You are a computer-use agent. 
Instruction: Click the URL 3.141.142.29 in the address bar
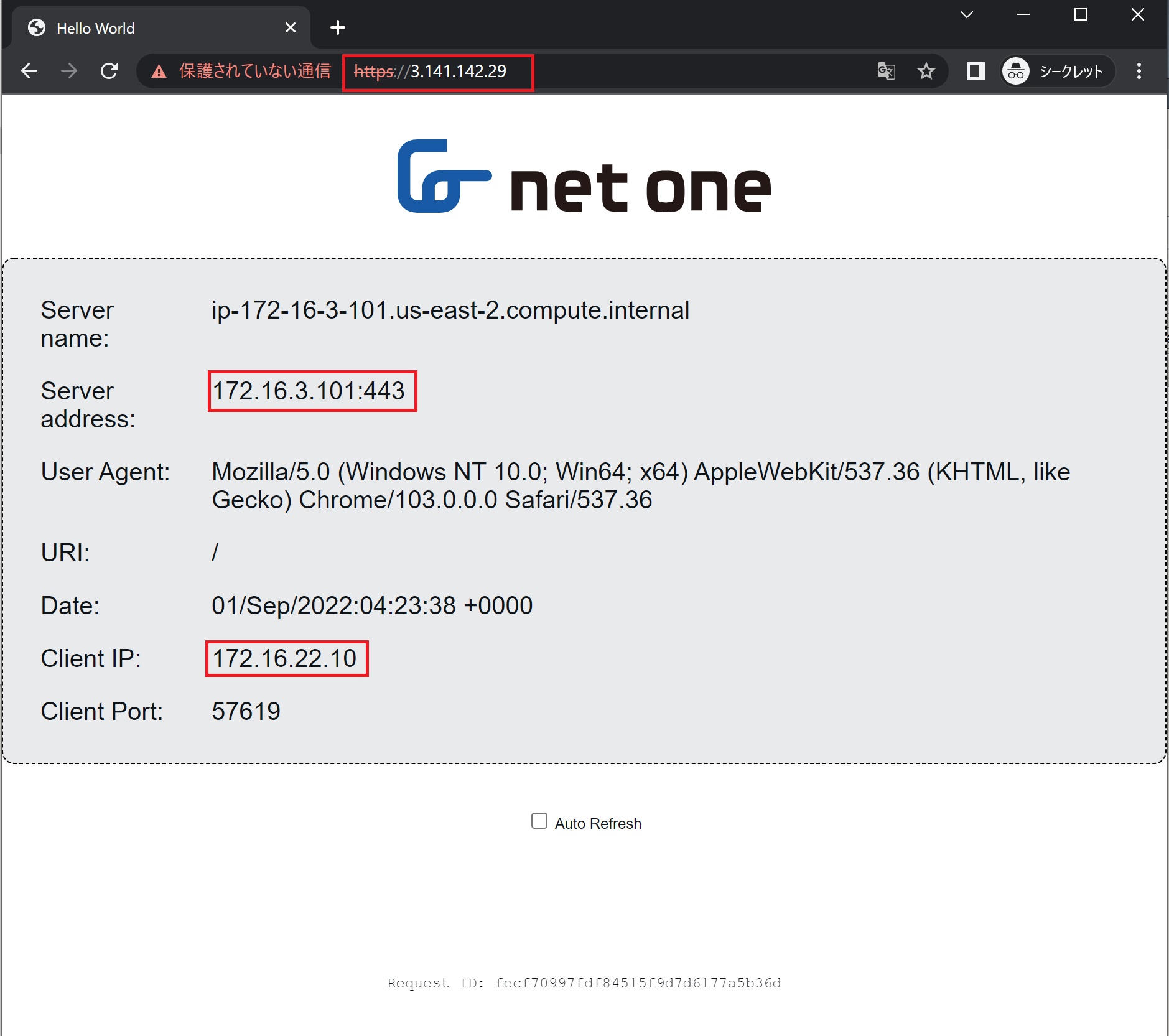point(430,72)
